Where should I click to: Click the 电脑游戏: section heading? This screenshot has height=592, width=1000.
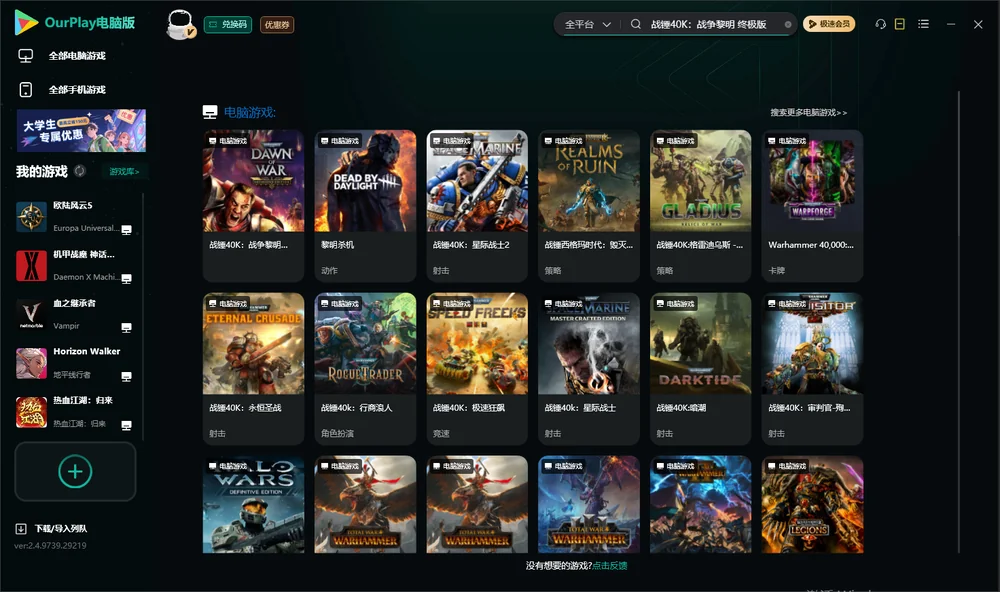click(249, 112)
